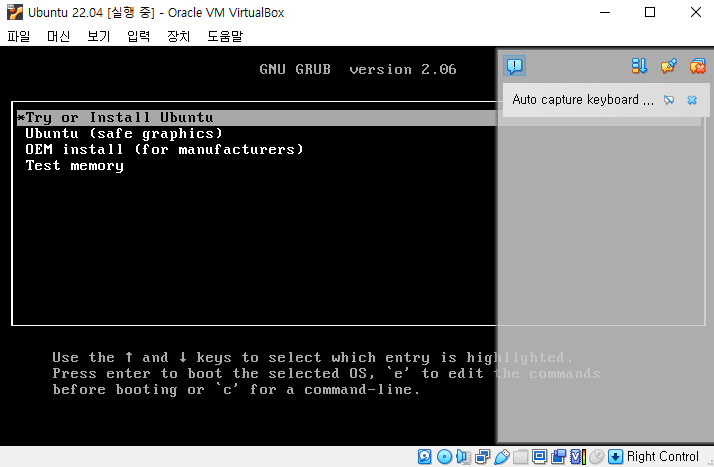Screen dimensions: 714x467
Task: Open the hard disk activity indicator
Action: 424,457
